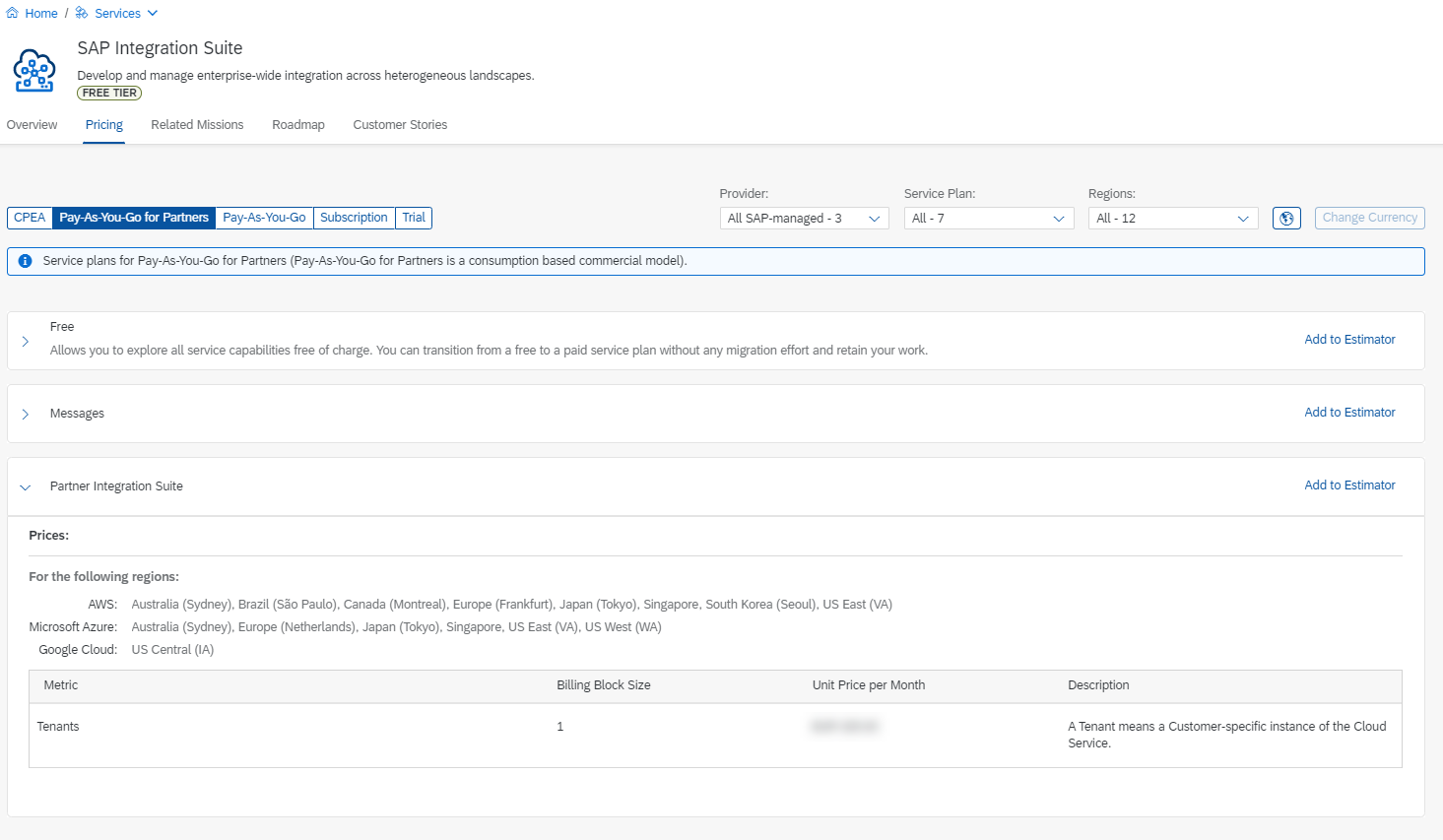Go to the Roadmap tab
Screen dimensions: 1443x840
298,125
